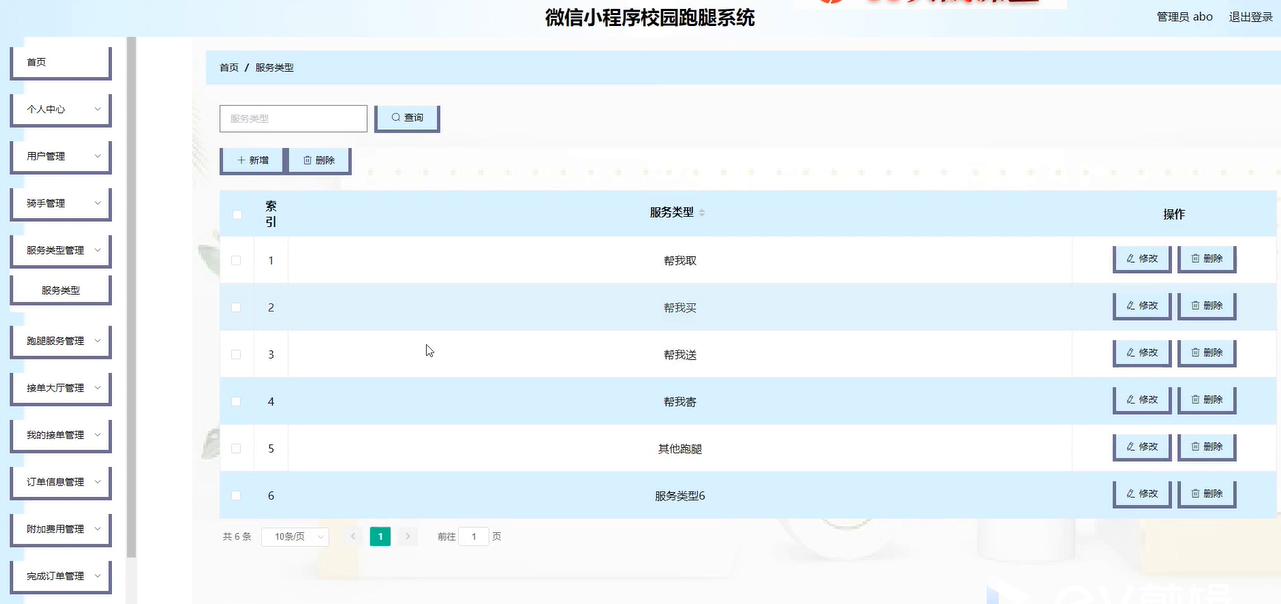Click the 服务类型 search input field
The width and height of the screenshot is (1281, 604).
(x=293, y=118)
